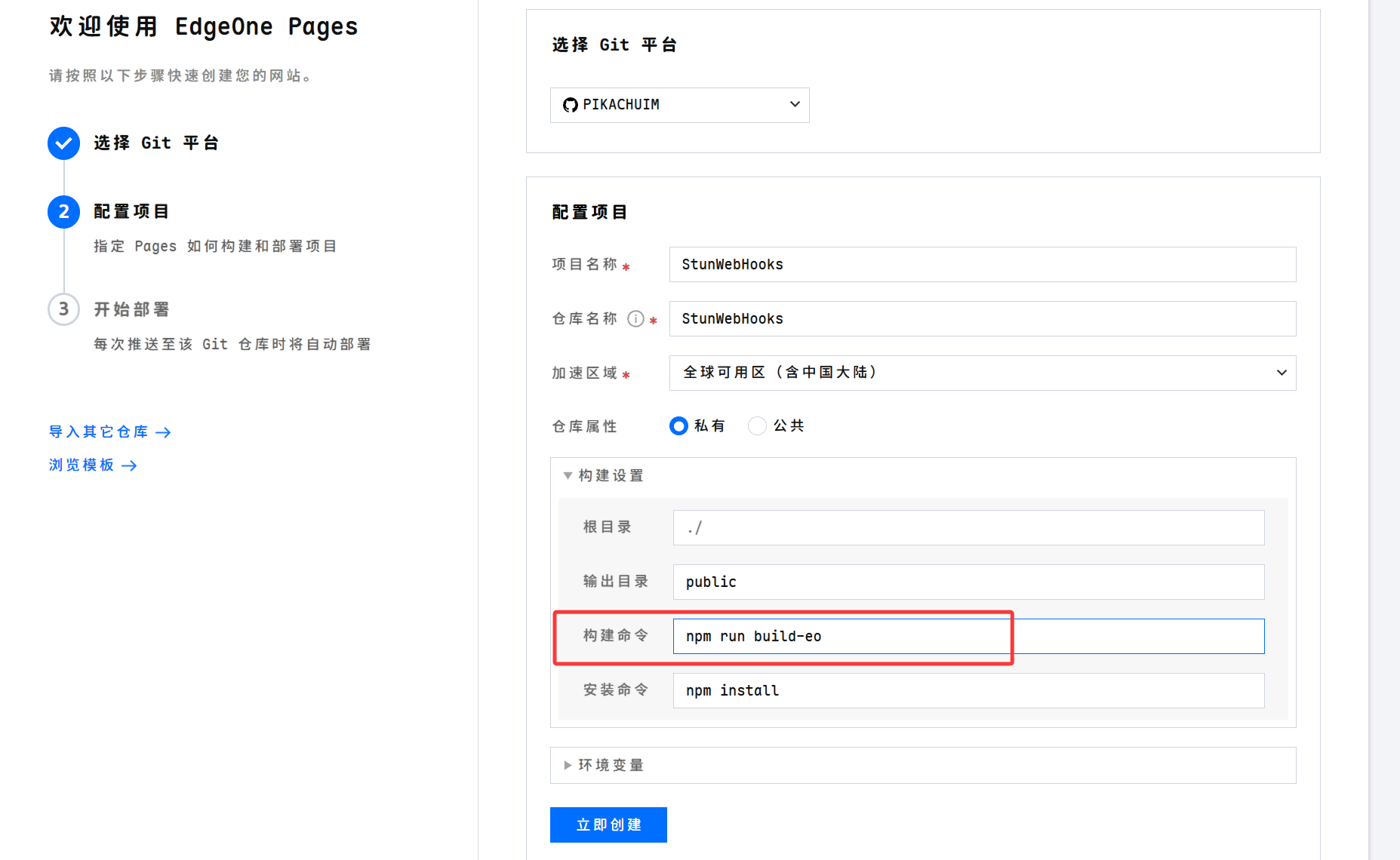Image resolution: width=1400 pixels, height=860 pixels.
Task: Click the completed step checkmark for 选择 Git 平台
Action: [64, 143]
